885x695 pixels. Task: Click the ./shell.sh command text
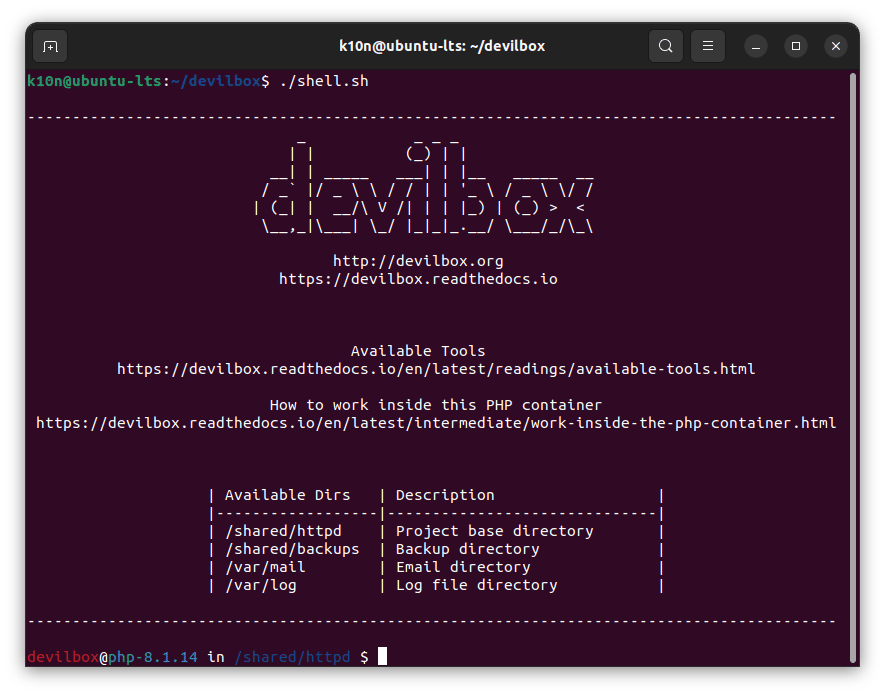pos(323,81)
